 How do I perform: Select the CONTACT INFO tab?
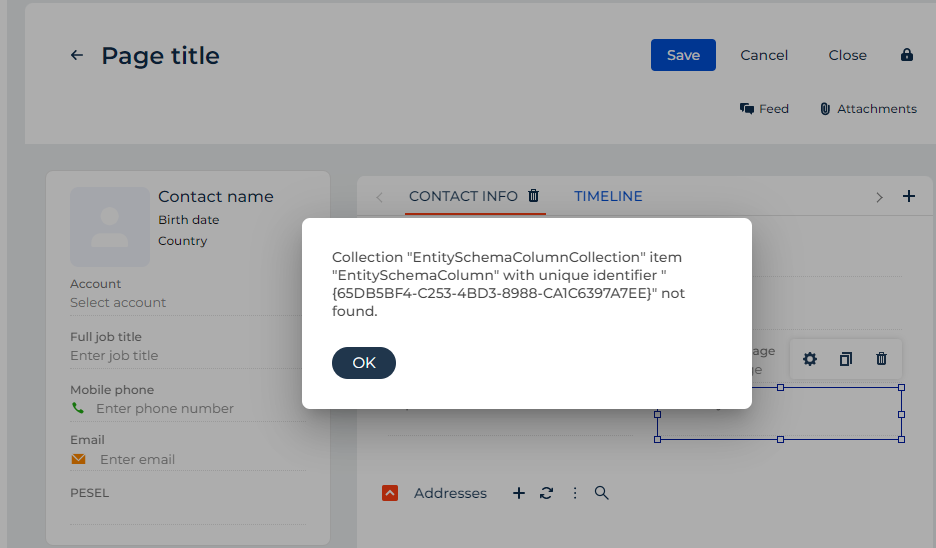point(463,196)
